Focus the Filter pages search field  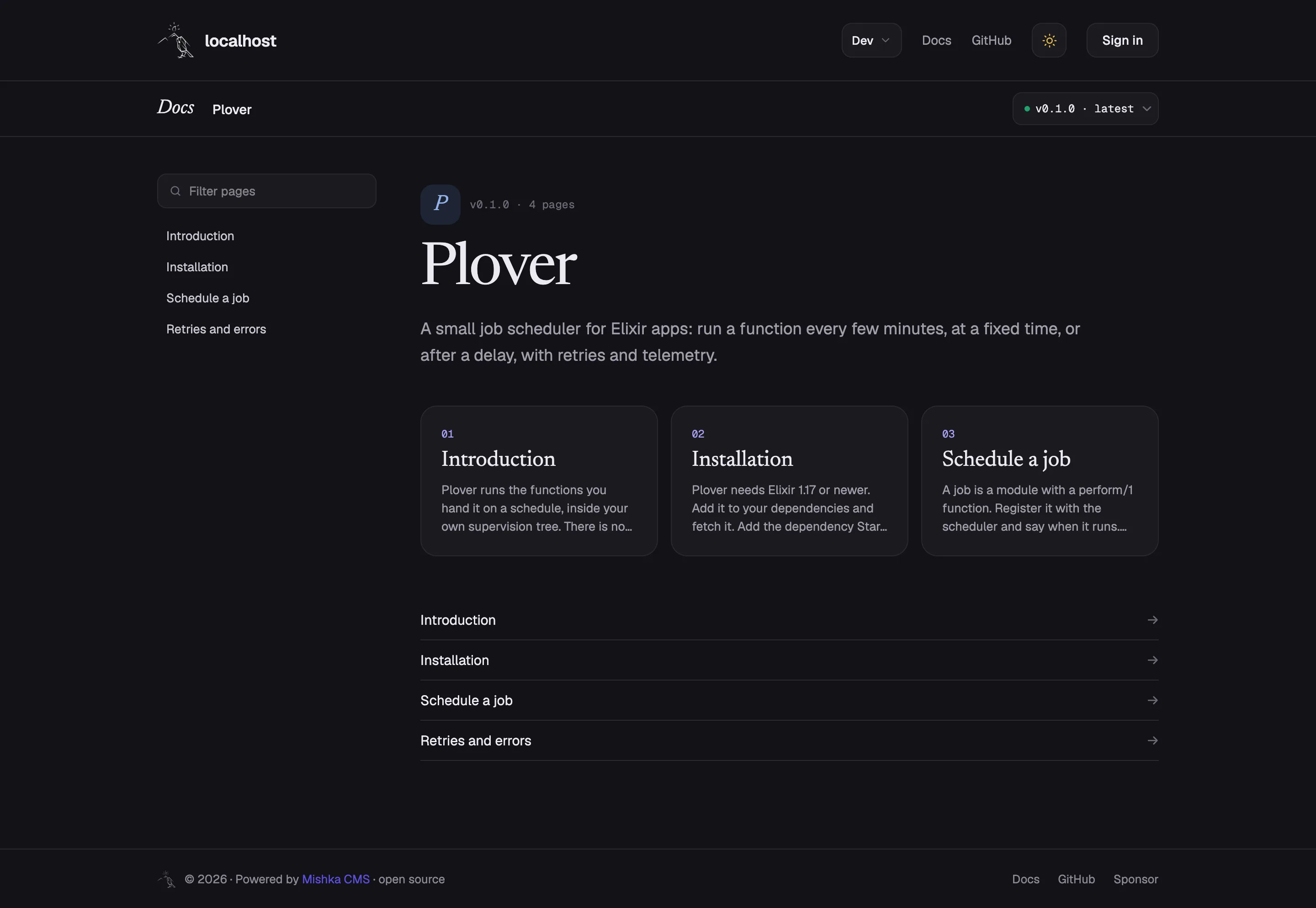266,191
